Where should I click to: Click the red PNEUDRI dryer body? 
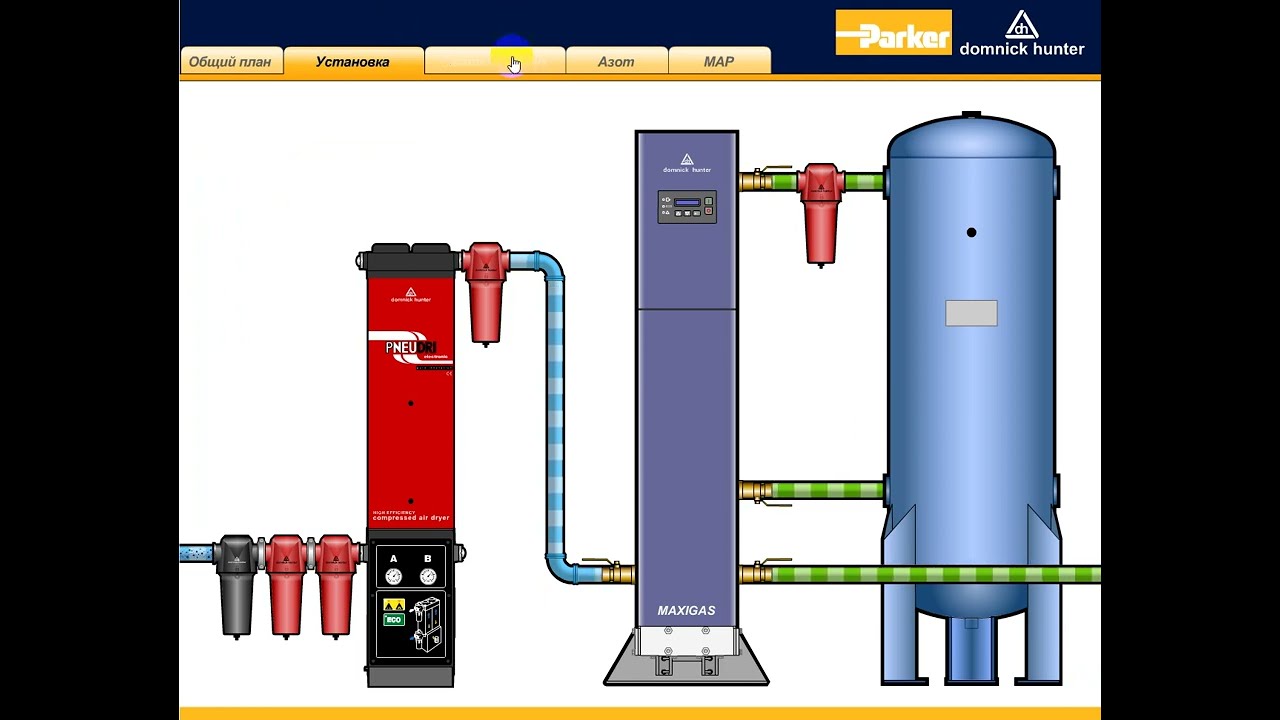click(410, 405)
